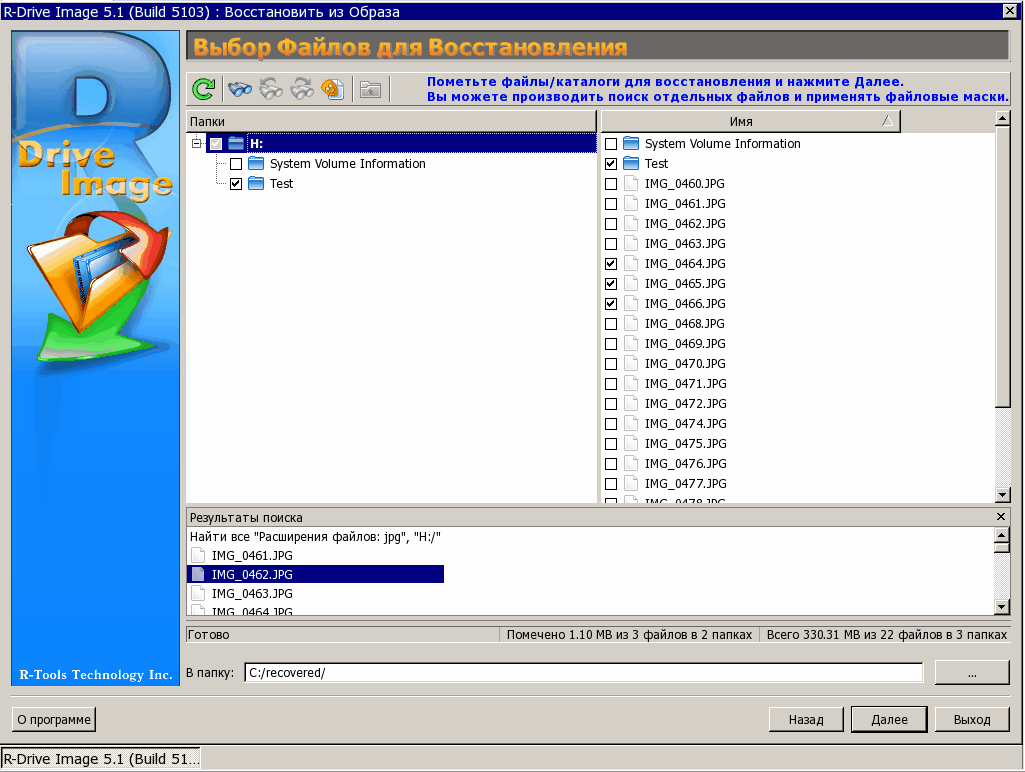
Task: Uncheck the Test folder in file list
Action: click(x=611, y=164)
